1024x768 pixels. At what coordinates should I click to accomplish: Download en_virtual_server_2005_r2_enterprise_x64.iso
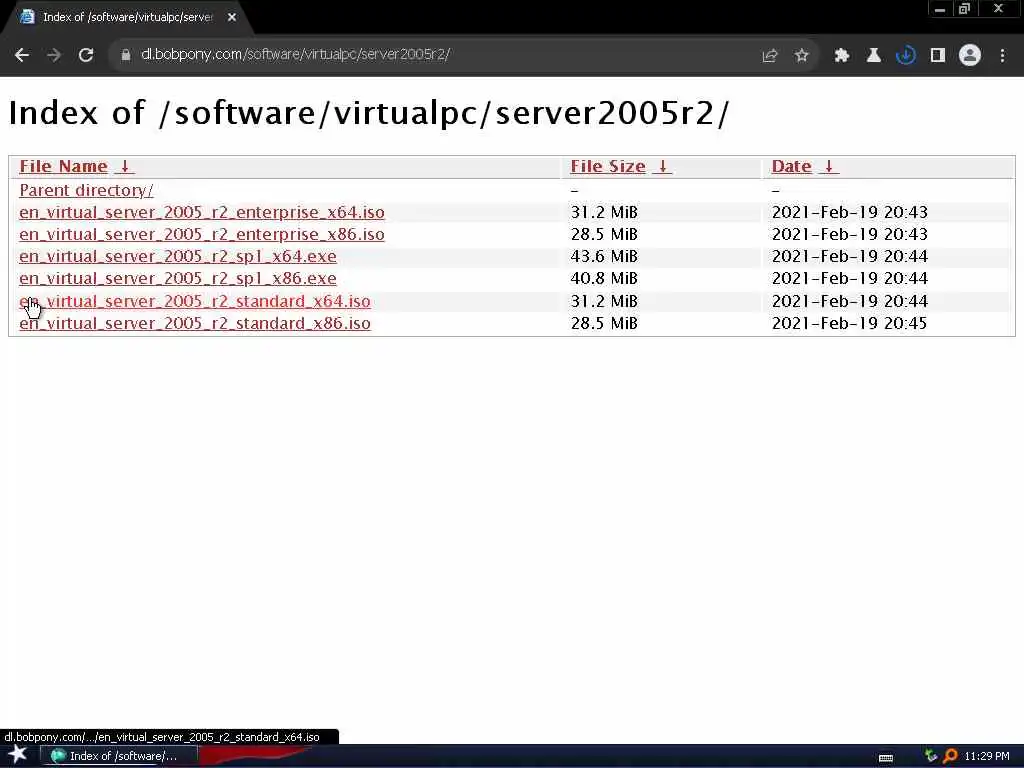202,213
